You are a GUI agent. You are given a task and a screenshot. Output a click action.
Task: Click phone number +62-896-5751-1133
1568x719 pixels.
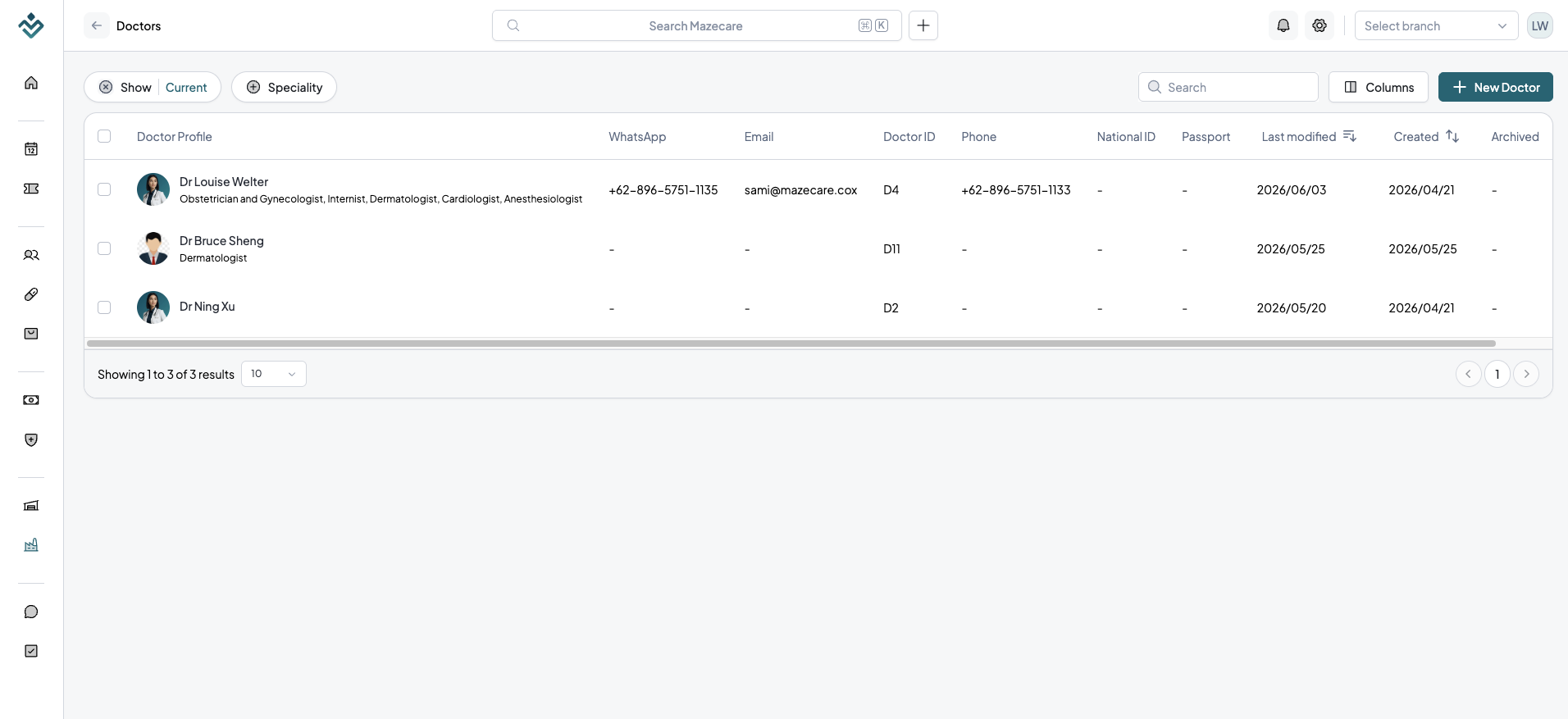[1016, 190]
